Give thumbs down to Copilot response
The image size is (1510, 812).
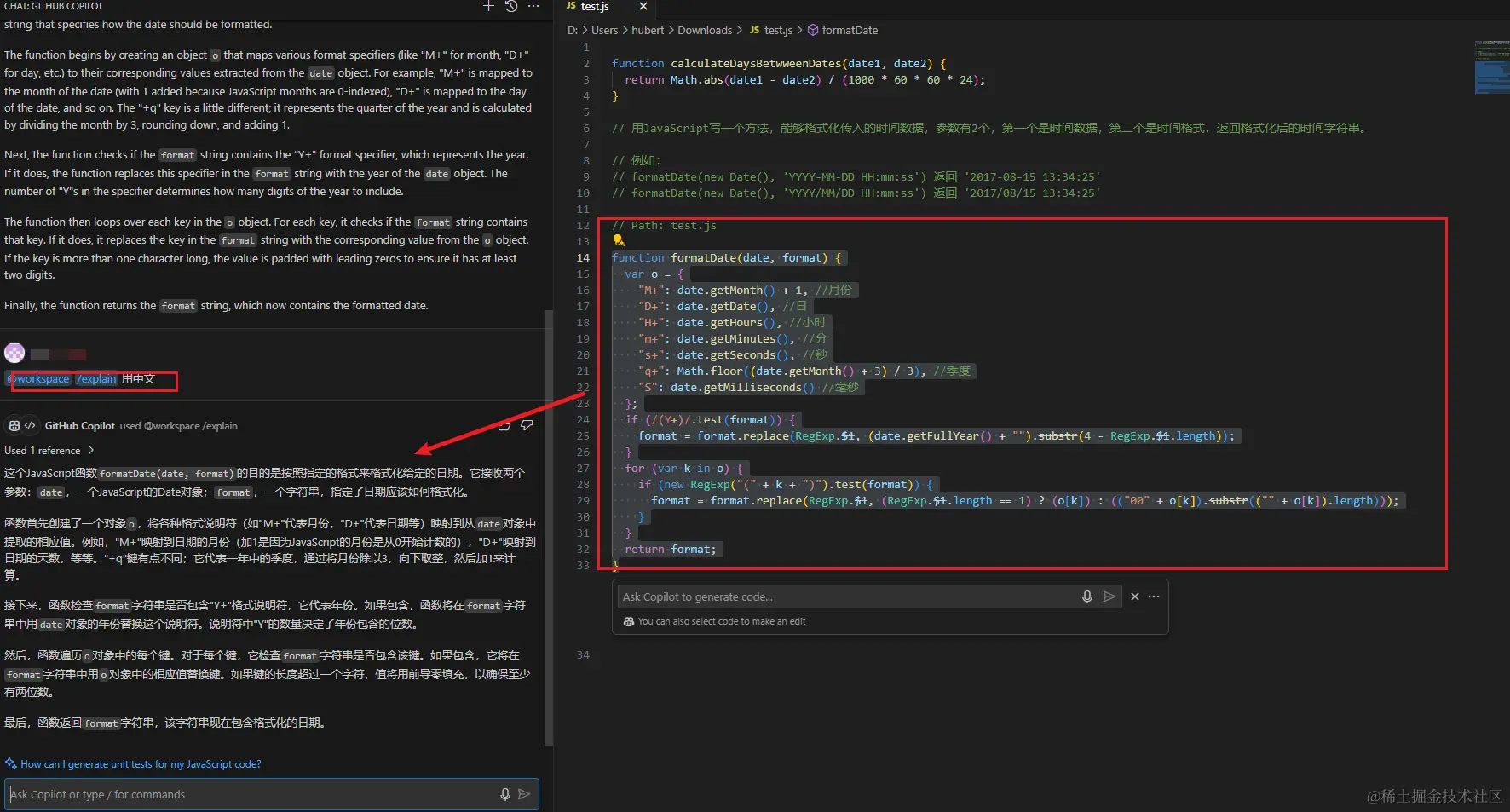click(x=527, y=425)
